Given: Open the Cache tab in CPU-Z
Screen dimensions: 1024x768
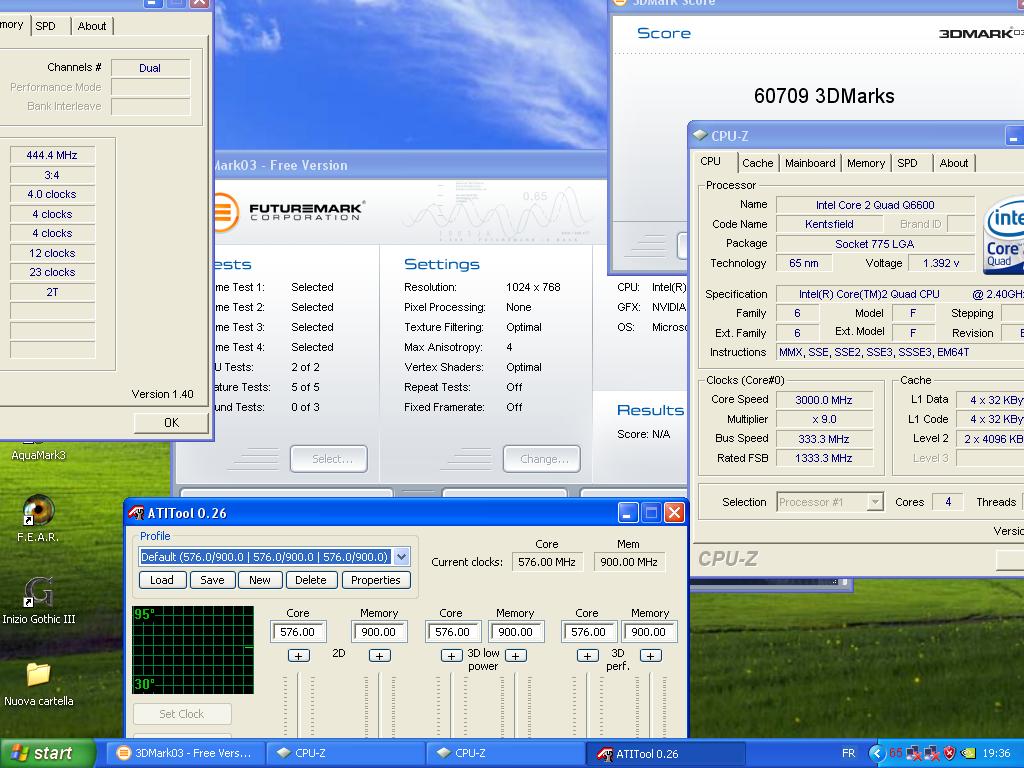Looking at the screenshot, I should click(758, 163).
